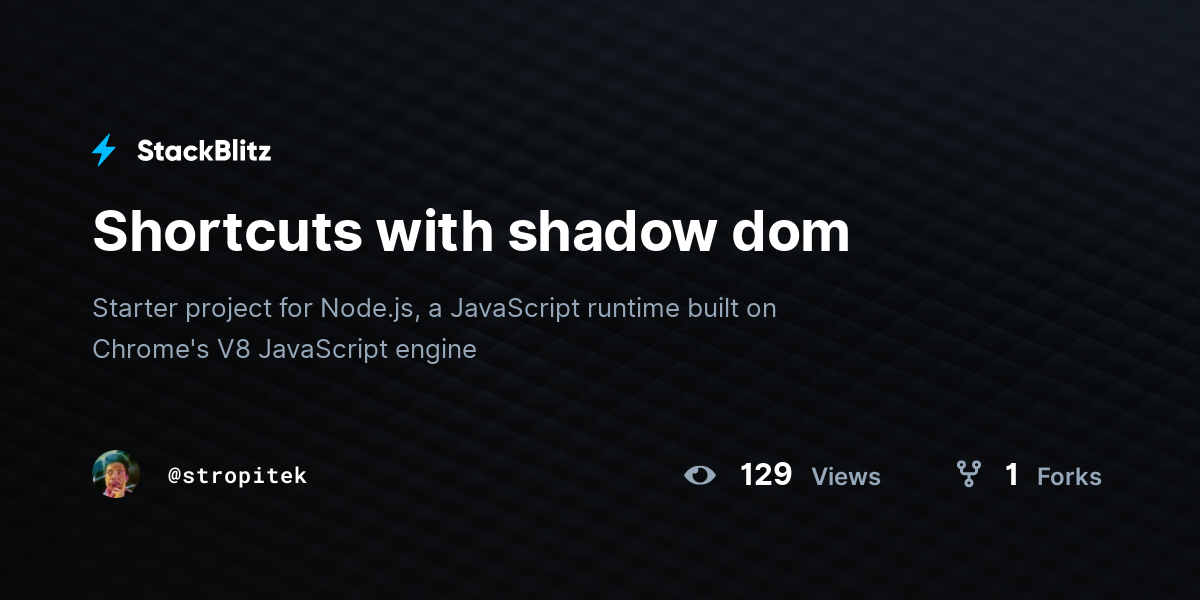The width and height of the screenshot is (1200, 600).
Task: Click the StackBlitz brand name text
Action: [x=204, y=151]
